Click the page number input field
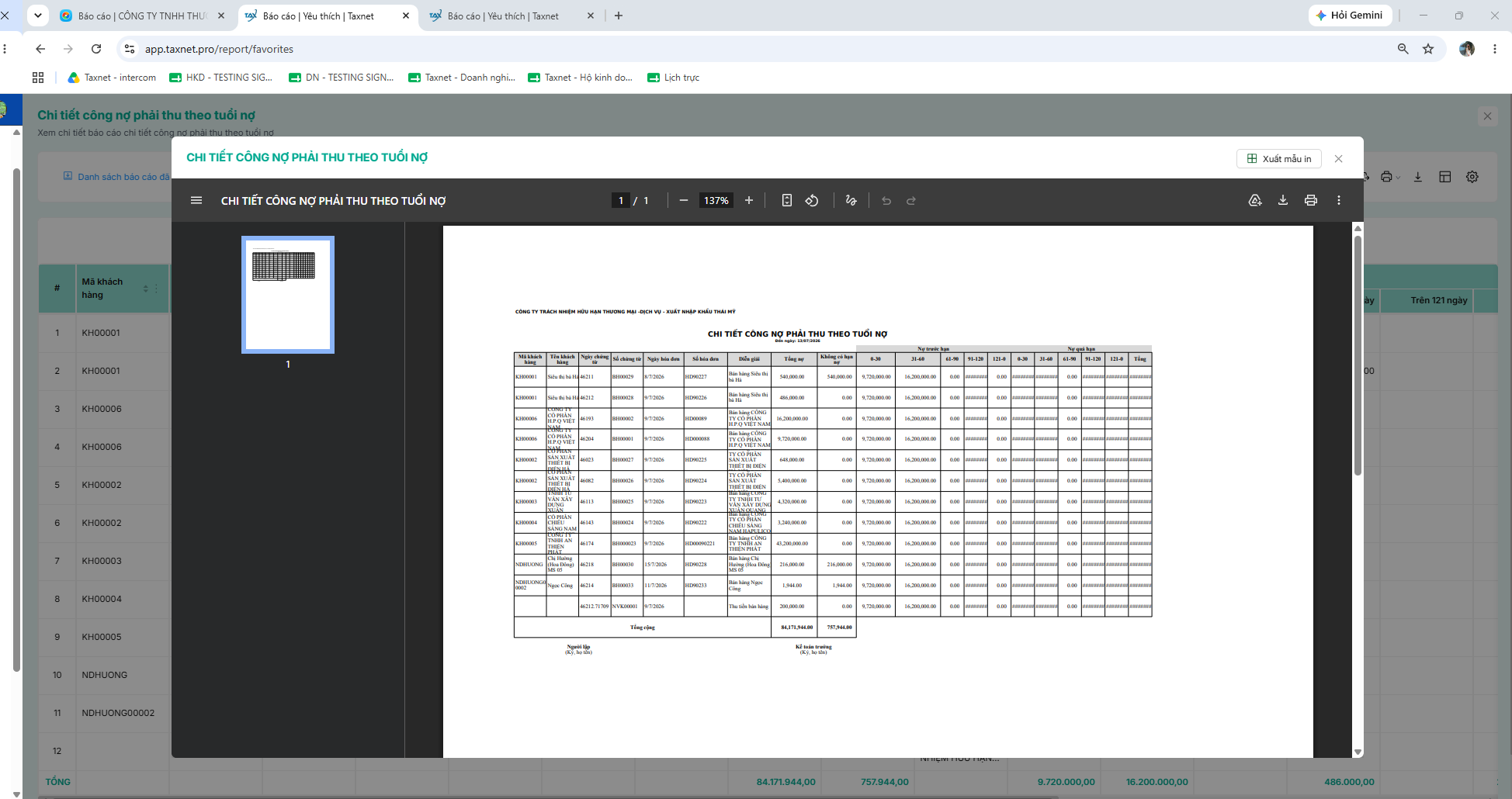1512x799 pixels. click(x=620, y=200)
